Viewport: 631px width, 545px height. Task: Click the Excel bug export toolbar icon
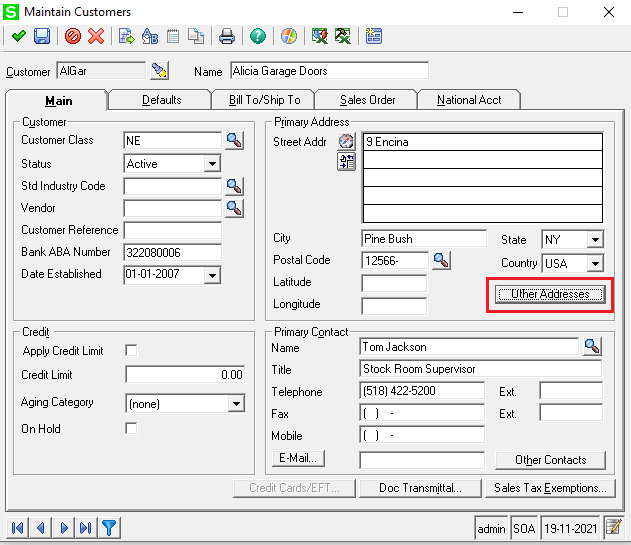(x=320, y=36)
